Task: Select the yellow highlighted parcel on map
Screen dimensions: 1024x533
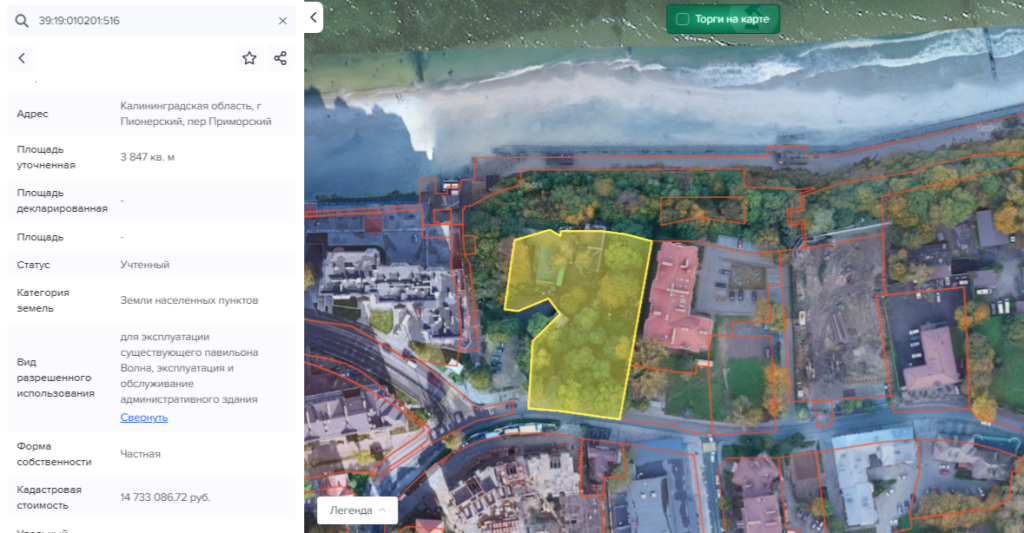Action: (585, 330)
